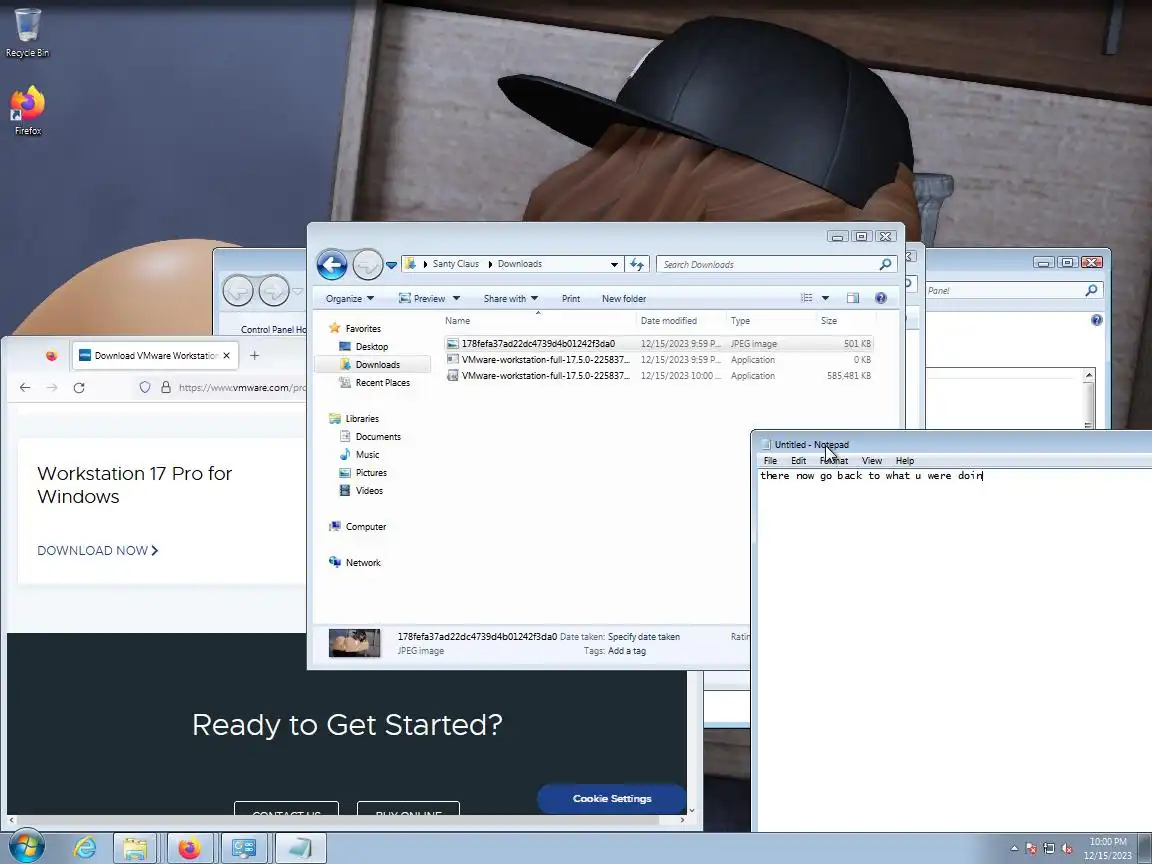Open Notepad Edit menu
The height and width of the screenshot is (864, 1152).
pos(798,461)
